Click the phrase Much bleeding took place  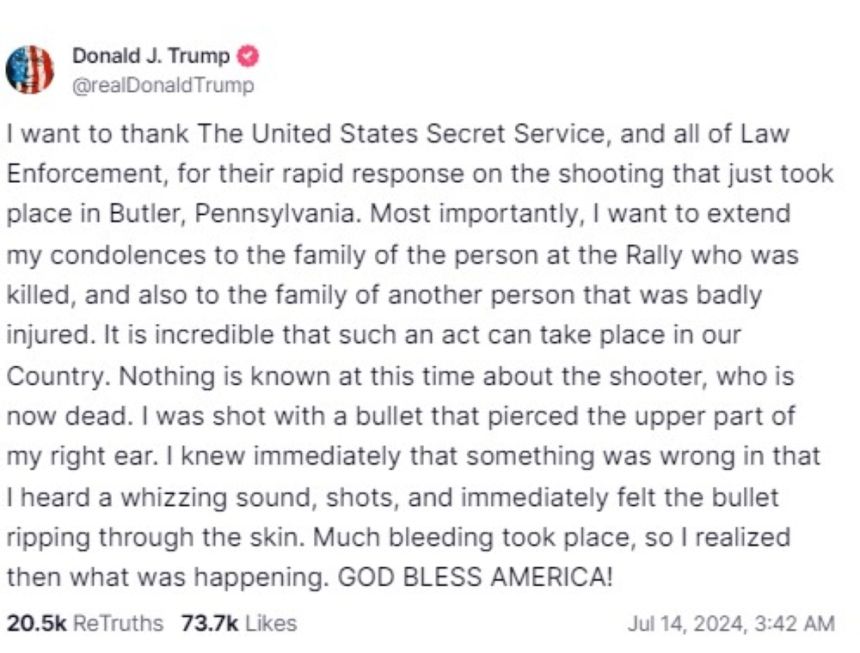click(x=471, y=538)
